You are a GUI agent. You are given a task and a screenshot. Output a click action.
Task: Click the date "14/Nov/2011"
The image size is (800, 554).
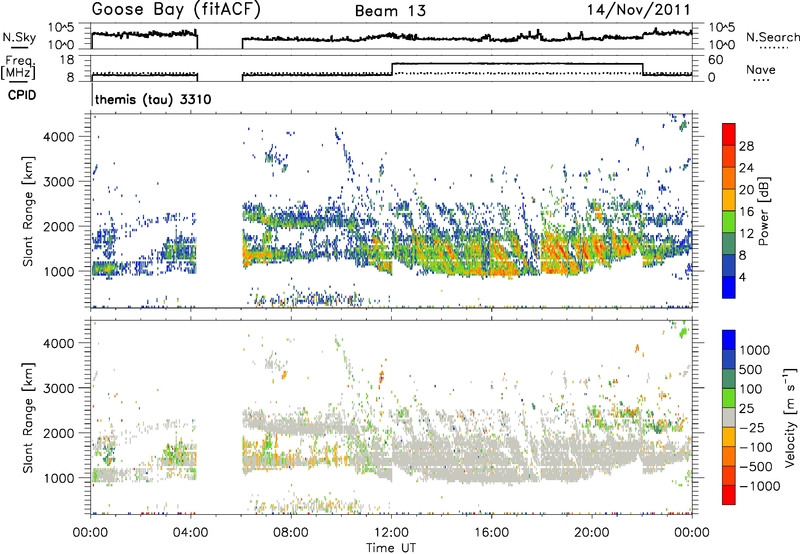[639, 10]
